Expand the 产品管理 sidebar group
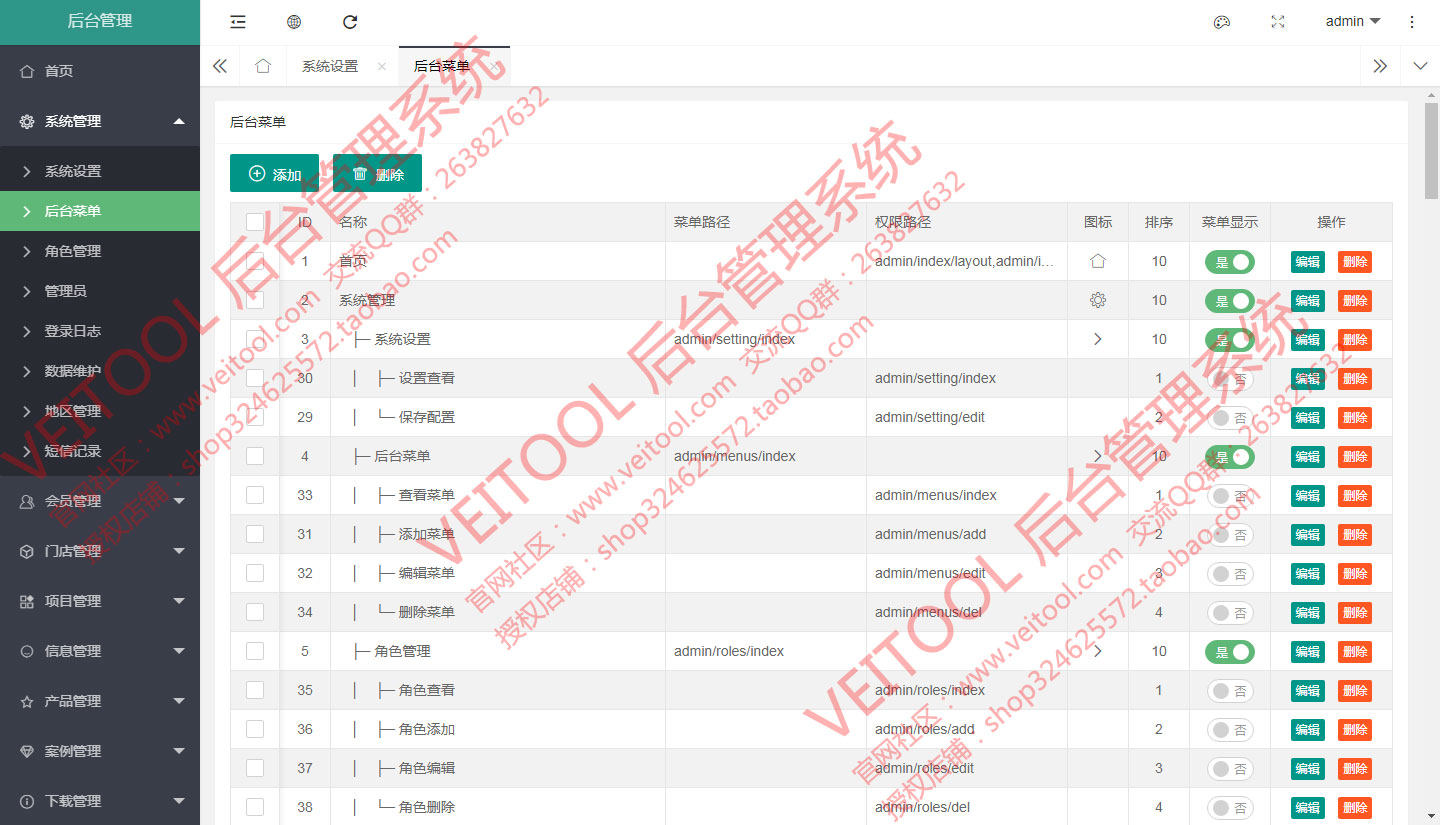 (179, 701)
